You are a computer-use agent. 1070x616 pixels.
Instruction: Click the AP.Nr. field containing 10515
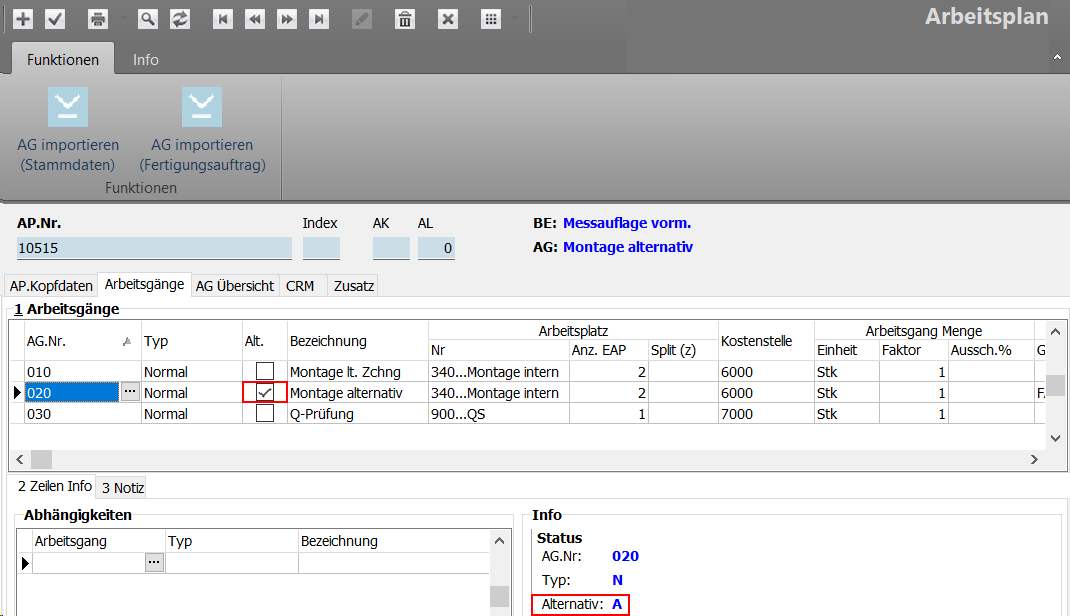click(154, 248)
